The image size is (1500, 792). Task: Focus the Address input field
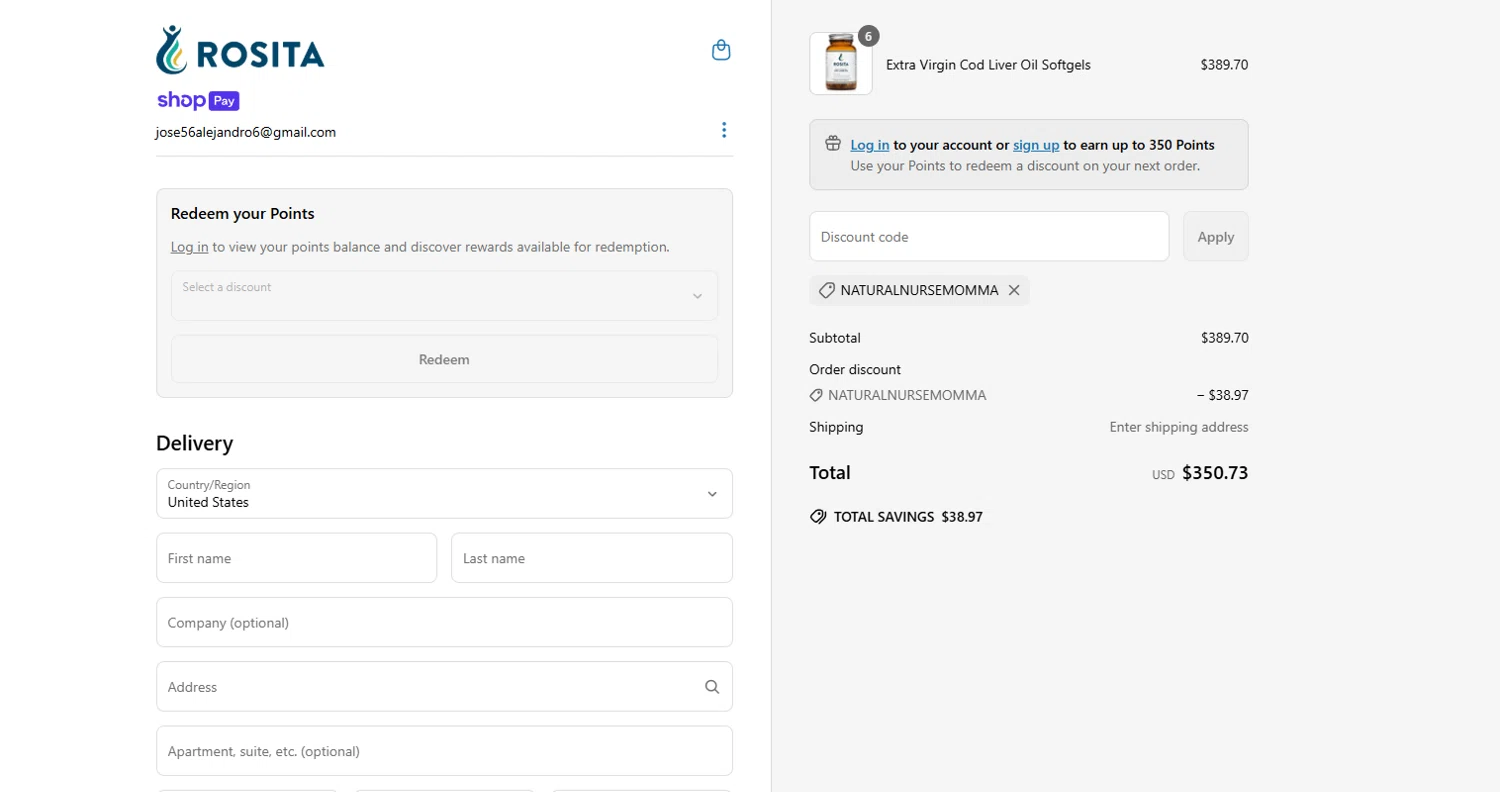(x=444, y=687)
